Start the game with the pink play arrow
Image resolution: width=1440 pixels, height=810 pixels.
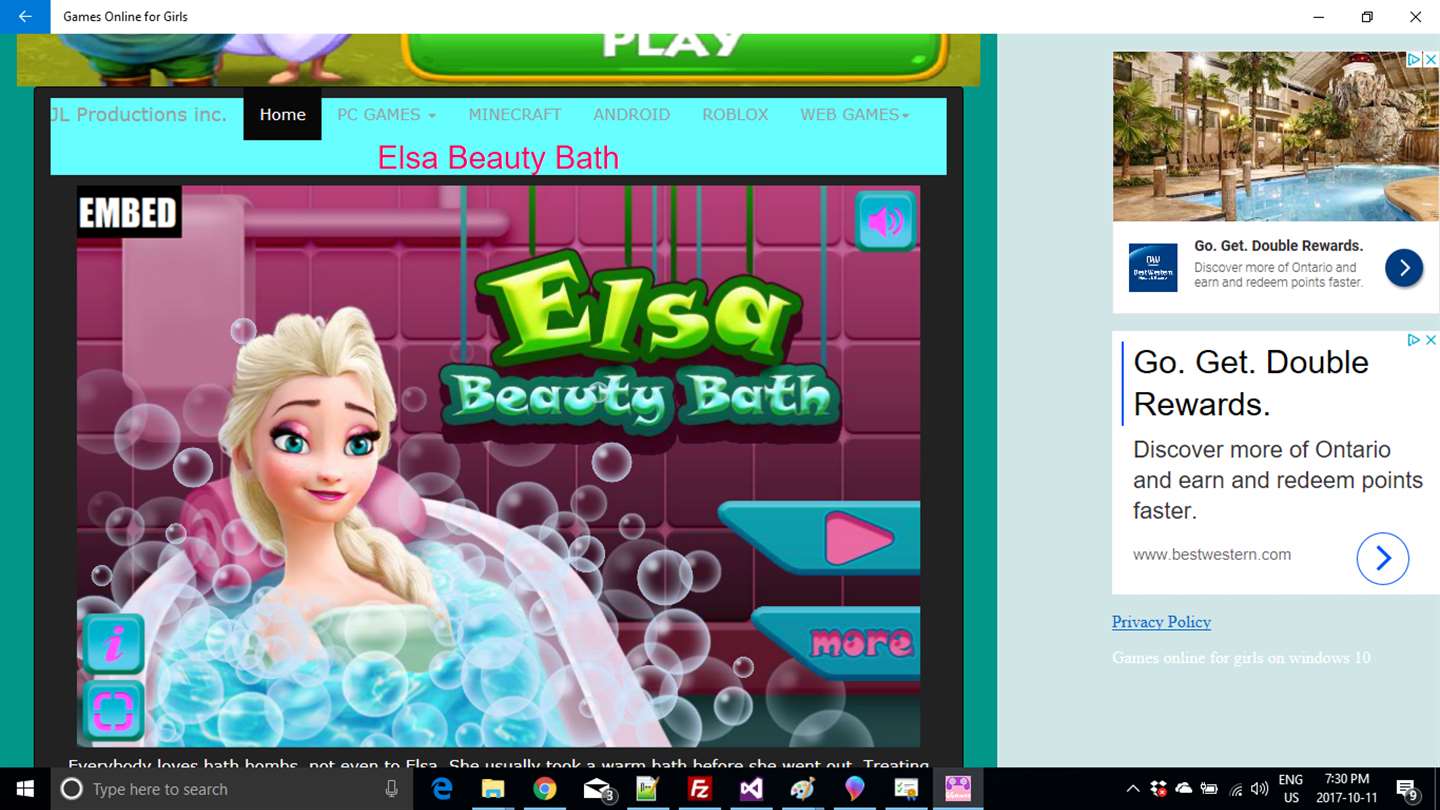click(x=858, y=540)
